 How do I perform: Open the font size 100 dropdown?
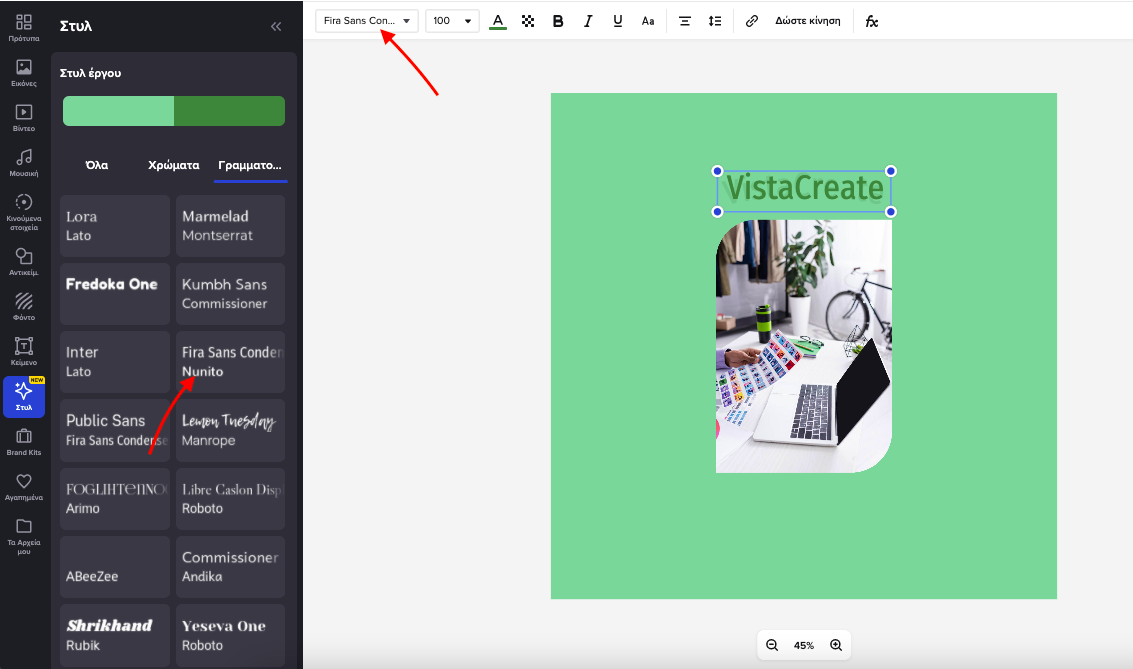452,21
